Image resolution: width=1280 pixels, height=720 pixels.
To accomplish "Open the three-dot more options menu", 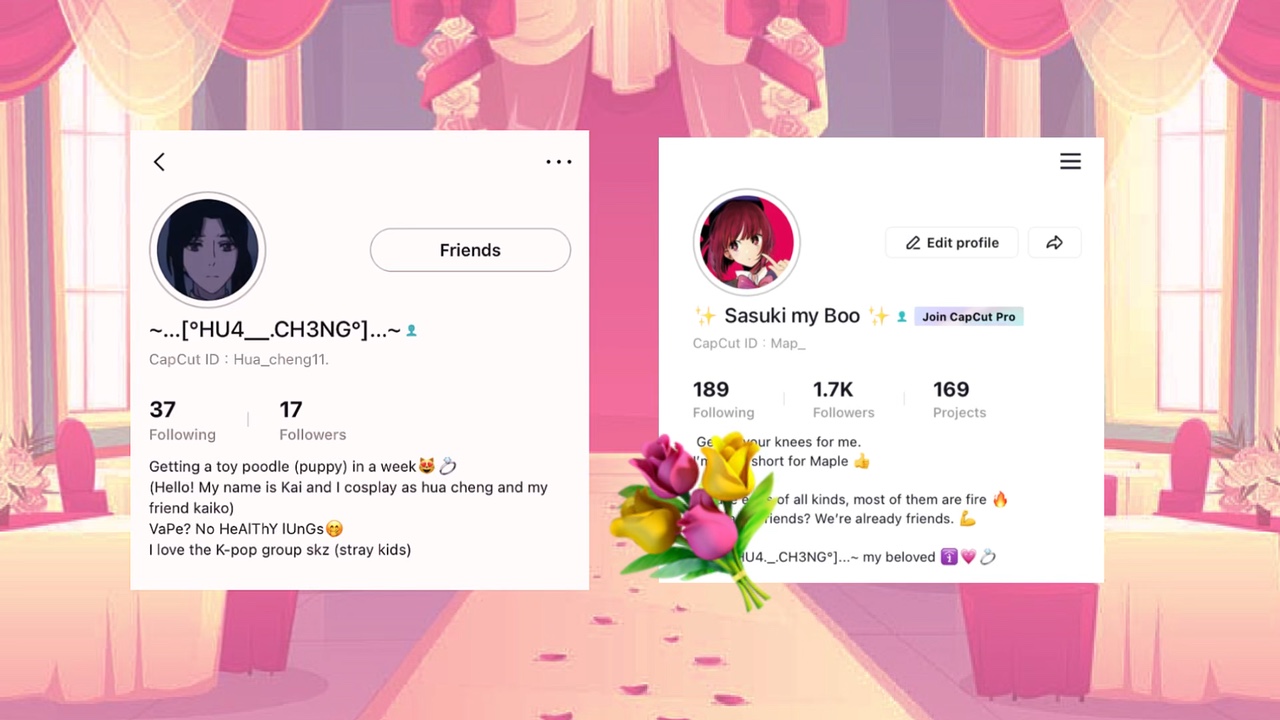I will 558,162.
